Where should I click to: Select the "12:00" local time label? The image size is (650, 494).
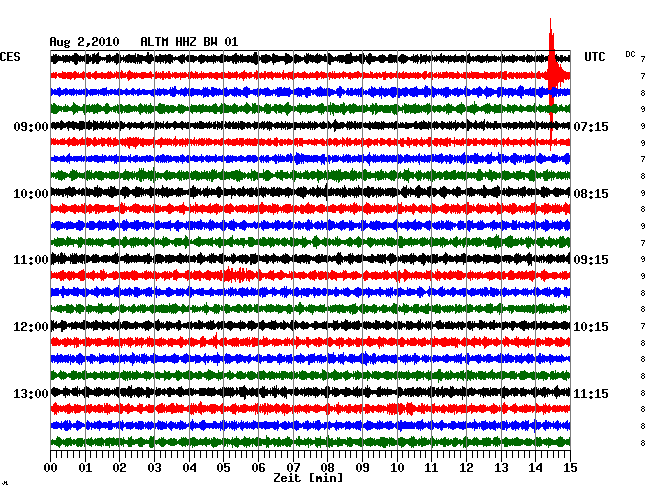(x=31, y=327)
